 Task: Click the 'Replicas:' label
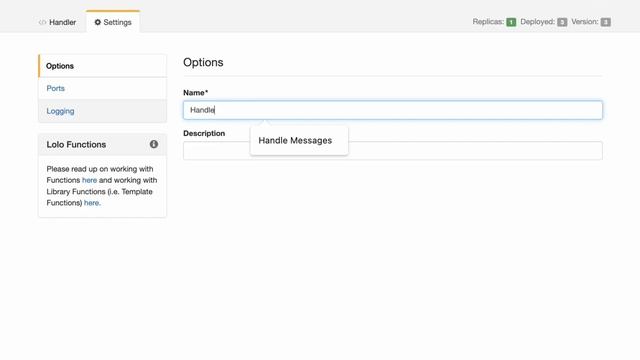click(x=488, y=22)
